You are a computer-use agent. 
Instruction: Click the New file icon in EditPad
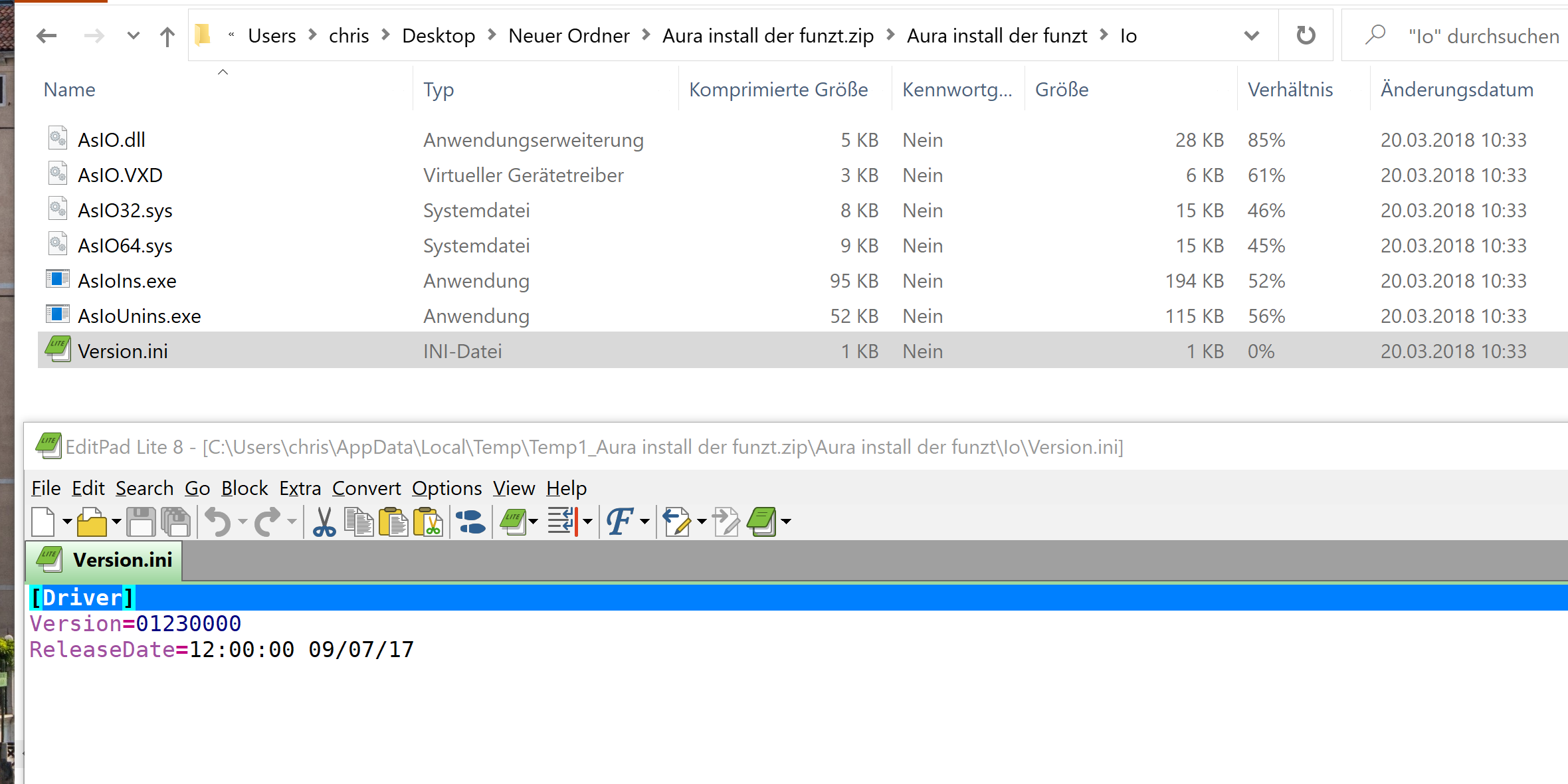coord(43,522)
